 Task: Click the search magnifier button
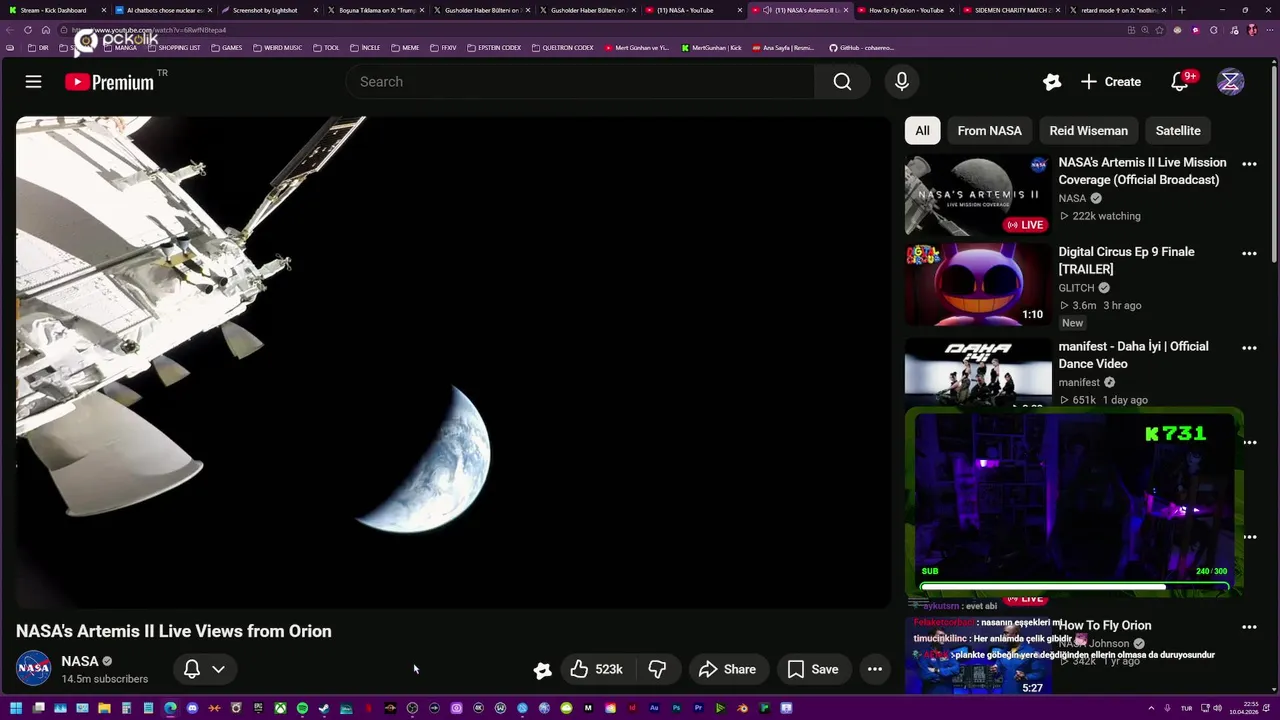842,82
